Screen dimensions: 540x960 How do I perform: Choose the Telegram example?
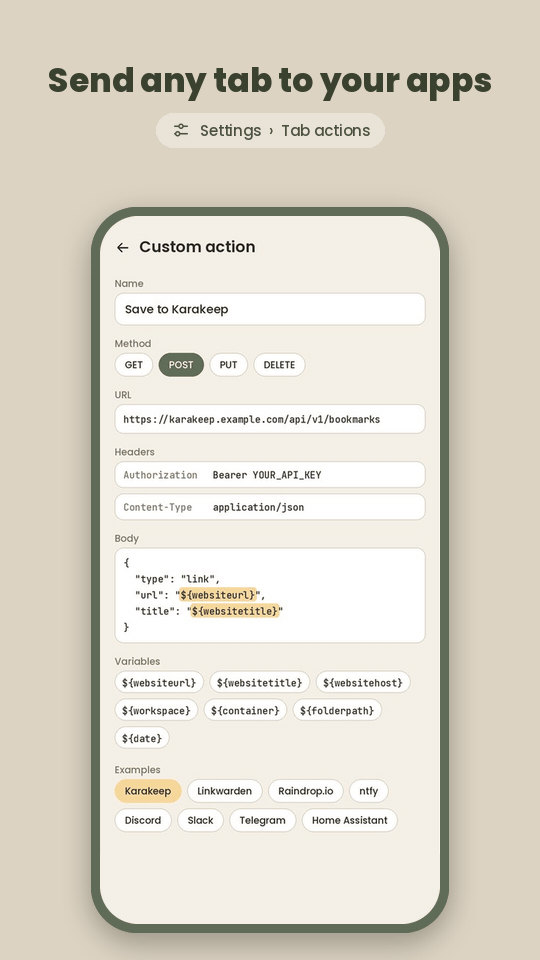263,820
